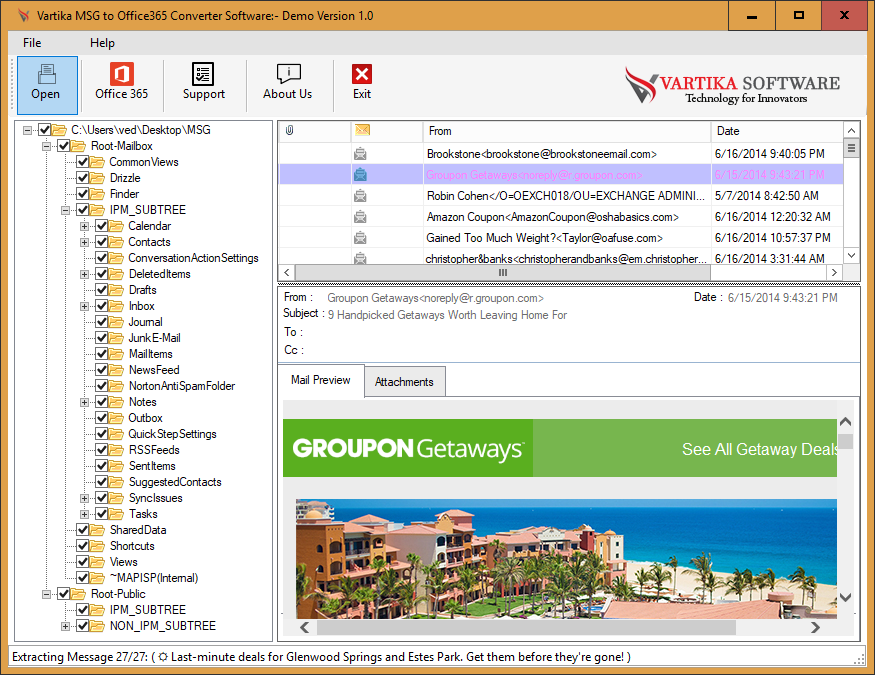This screenshot has height=675, width=875.
Task: Click the Notes folder icon
Action: pyautogui.click(x=116, y=402)
